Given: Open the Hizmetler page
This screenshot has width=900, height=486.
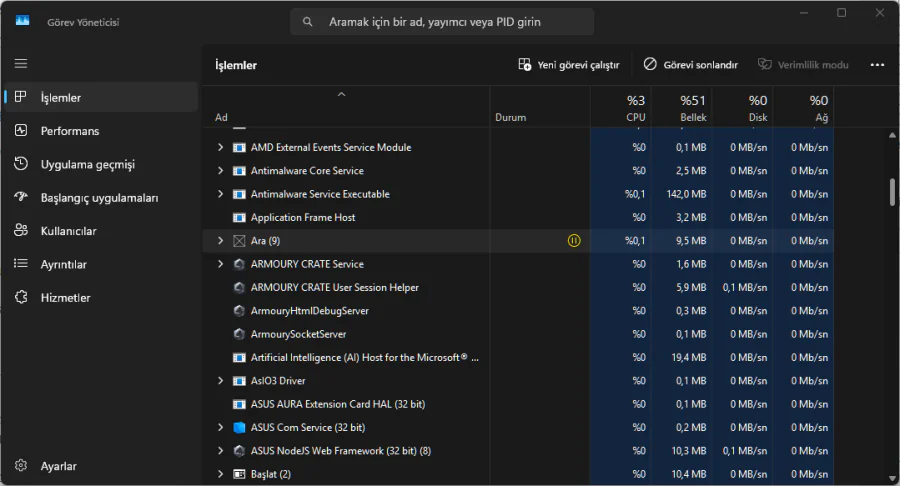Looking at the screenshot, I should pyautogui.click(x=101, y=297).
